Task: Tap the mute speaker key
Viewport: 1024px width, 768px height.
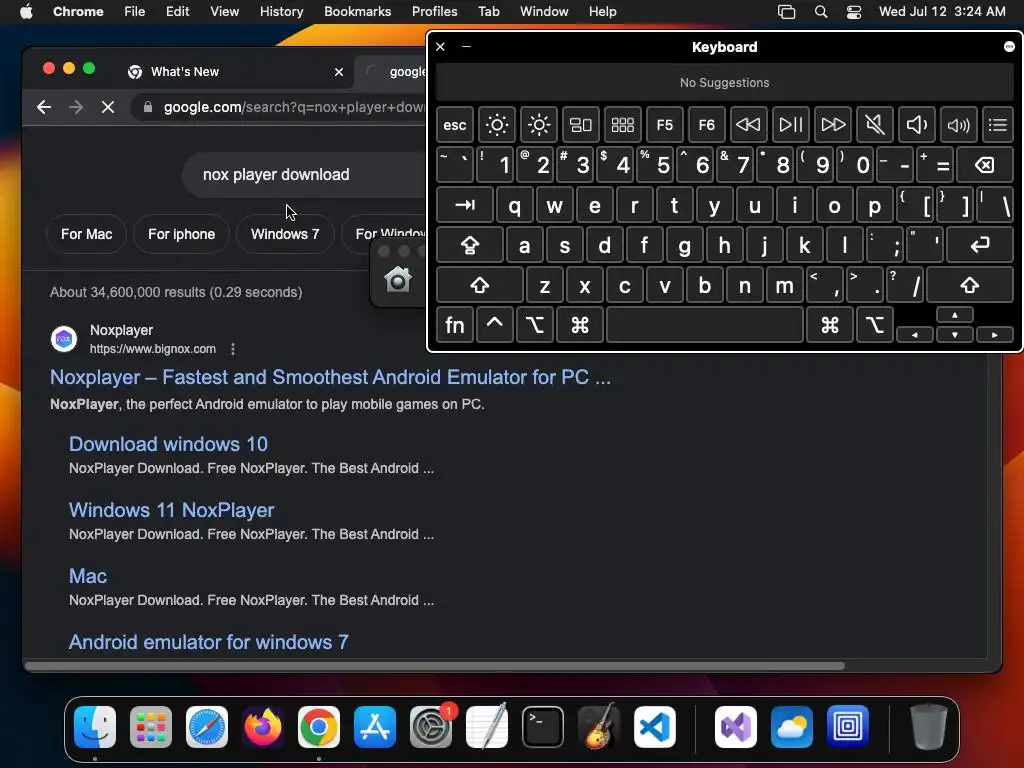Action: point(874,125)
